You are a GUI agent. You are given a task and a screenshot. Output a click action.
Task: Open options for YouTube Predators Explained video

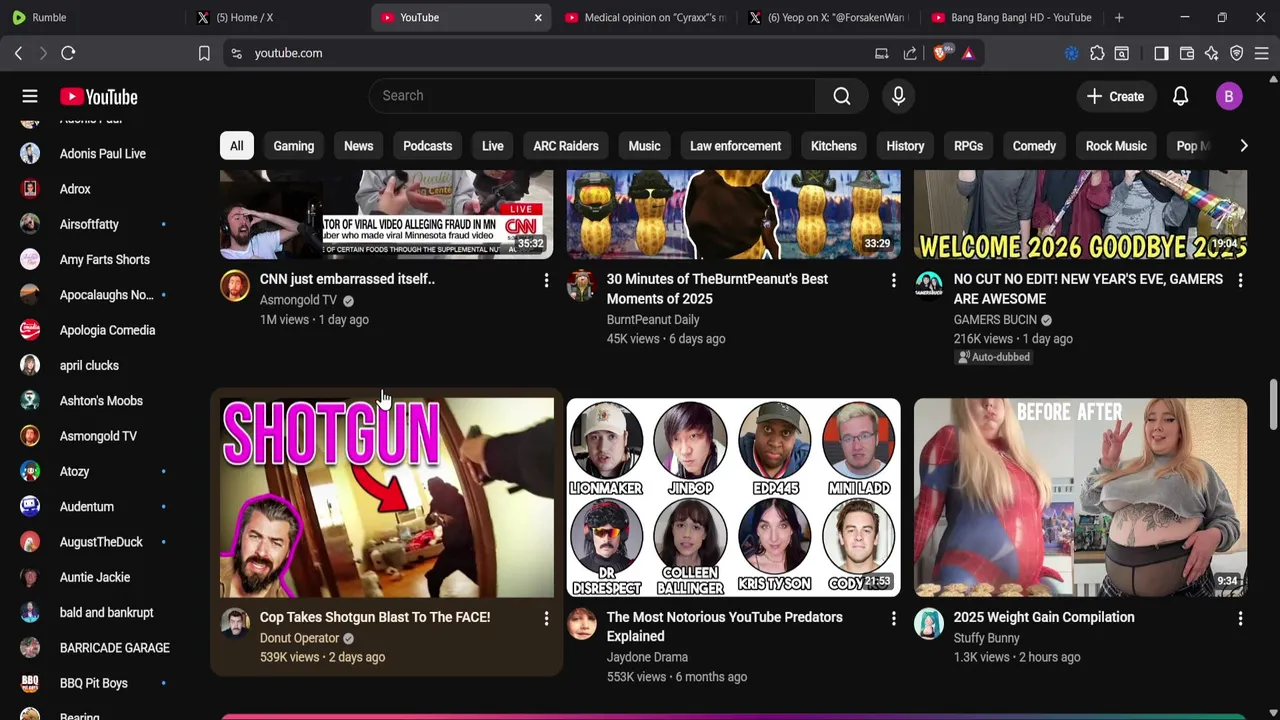[x=893, y=619]
